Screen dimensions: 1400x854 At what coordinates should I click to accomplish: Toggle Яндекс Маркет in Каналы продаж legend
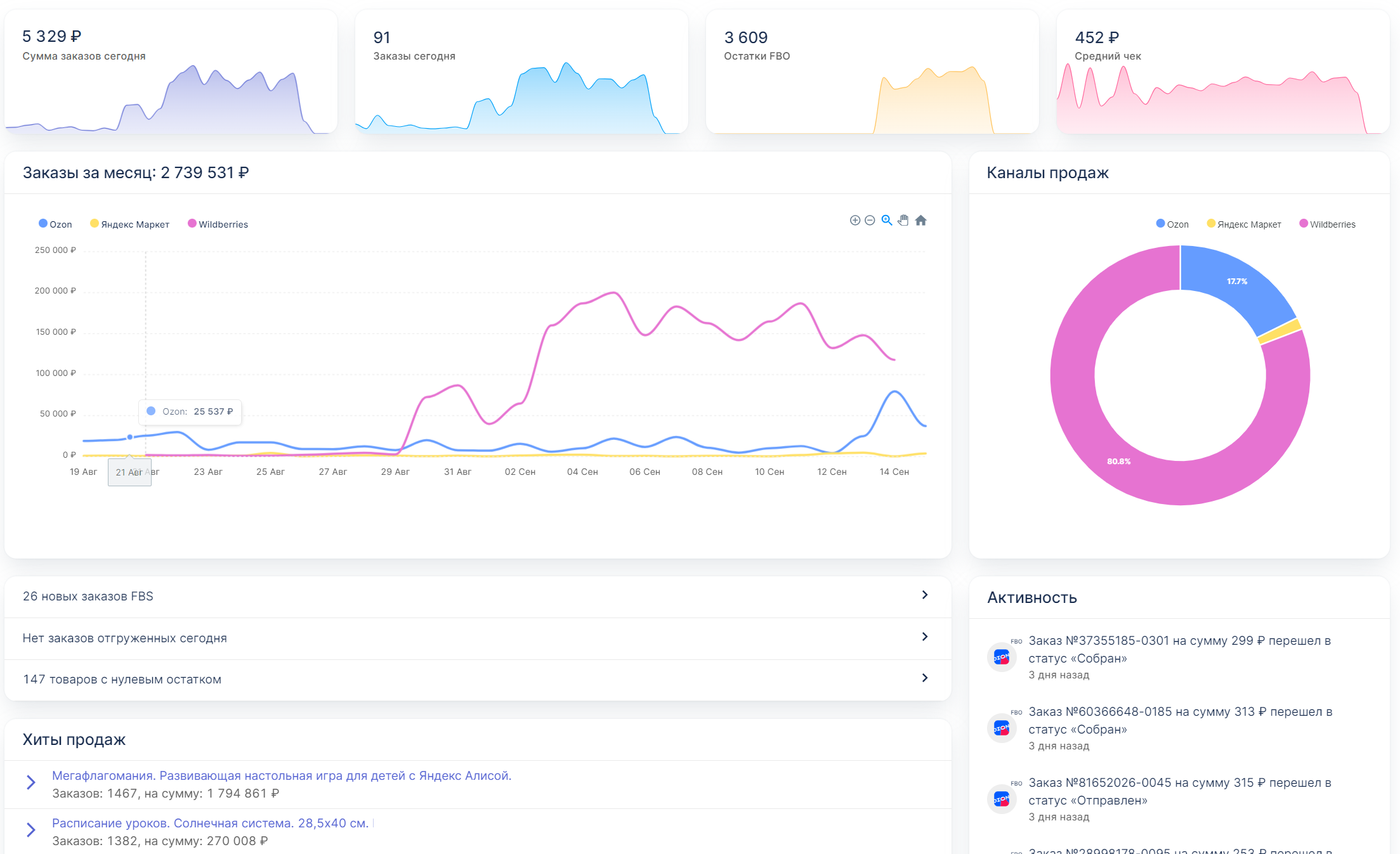pos(1244,224)
